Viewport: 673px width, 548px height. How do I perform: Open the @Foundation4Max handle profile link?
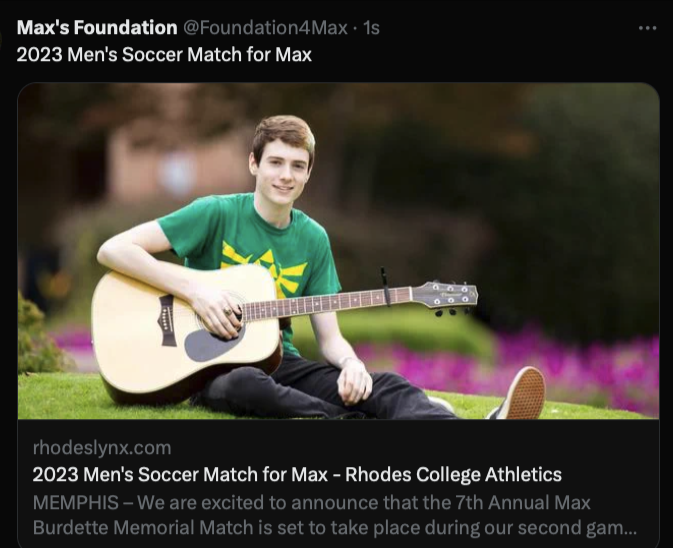(265, 28)
